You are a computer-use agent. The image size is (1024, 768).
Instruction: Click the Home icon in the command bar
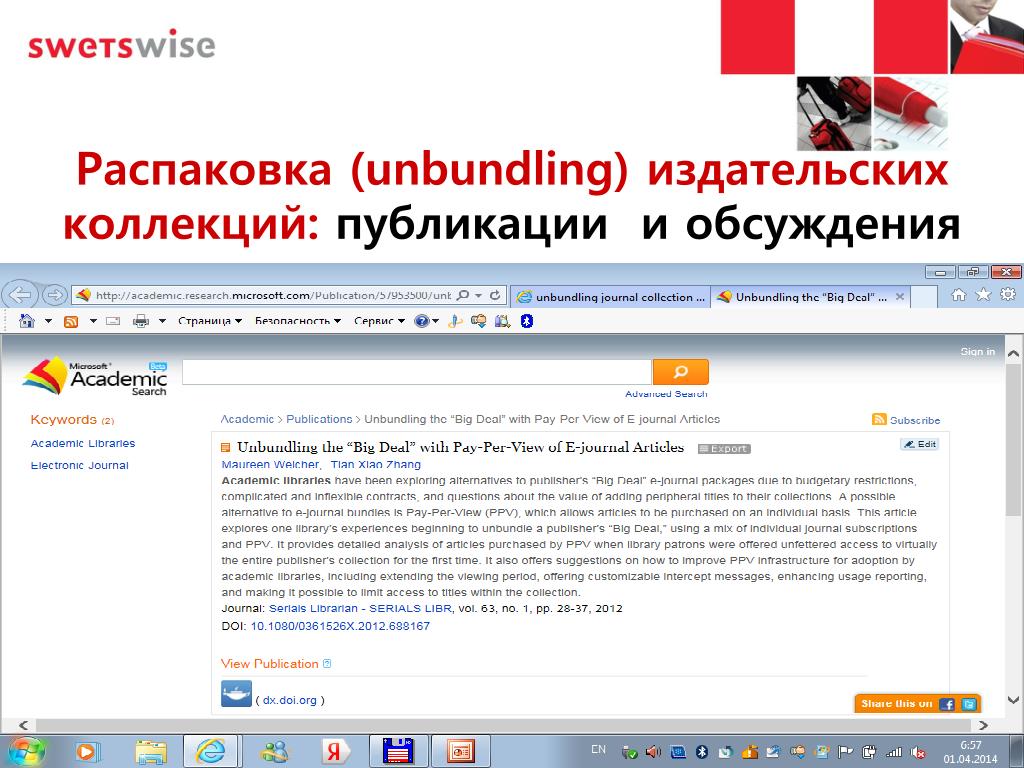point(27,321)
